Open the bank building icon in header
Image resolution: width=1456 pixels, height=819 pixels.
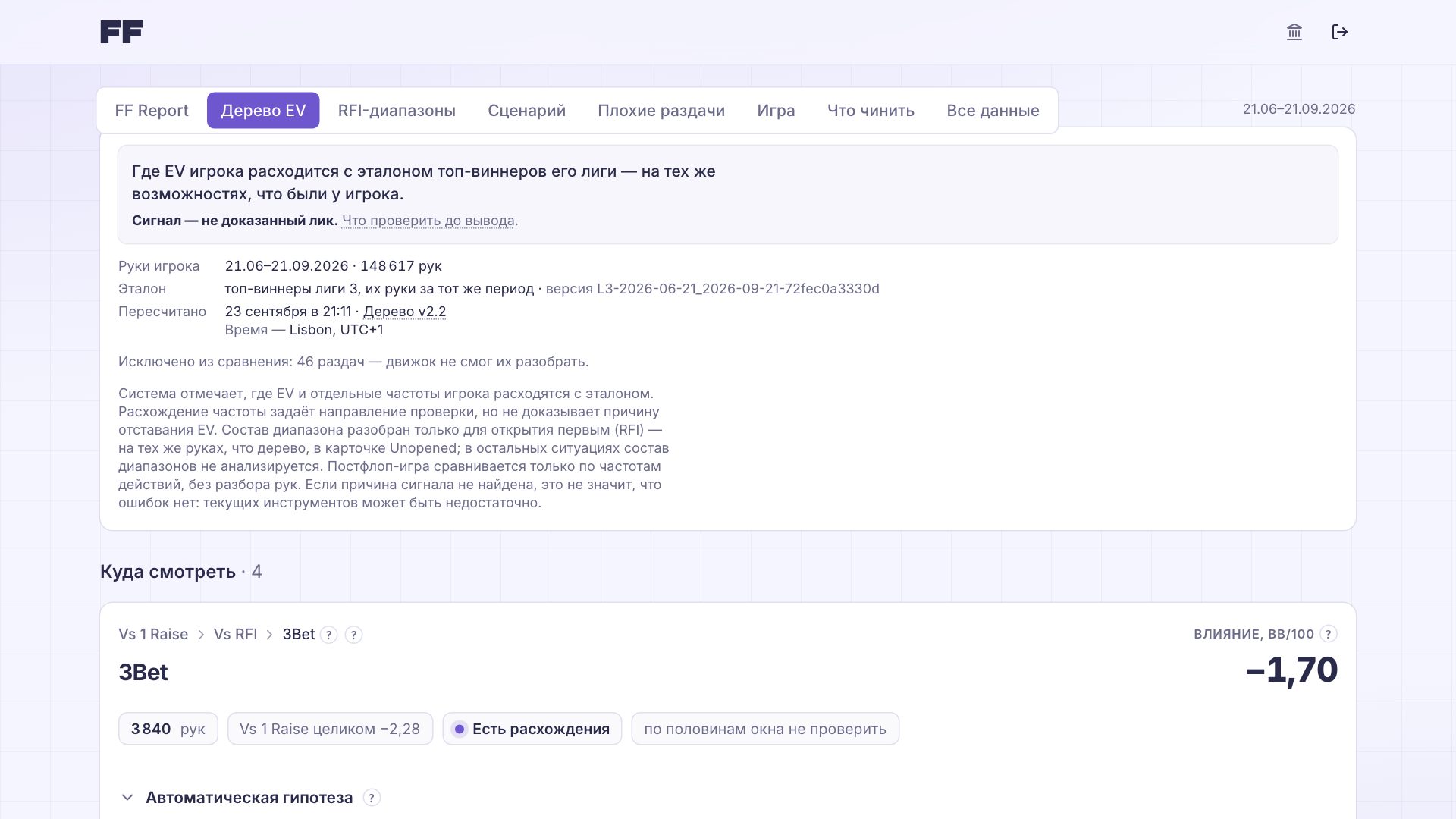(x=1294, y=32)
